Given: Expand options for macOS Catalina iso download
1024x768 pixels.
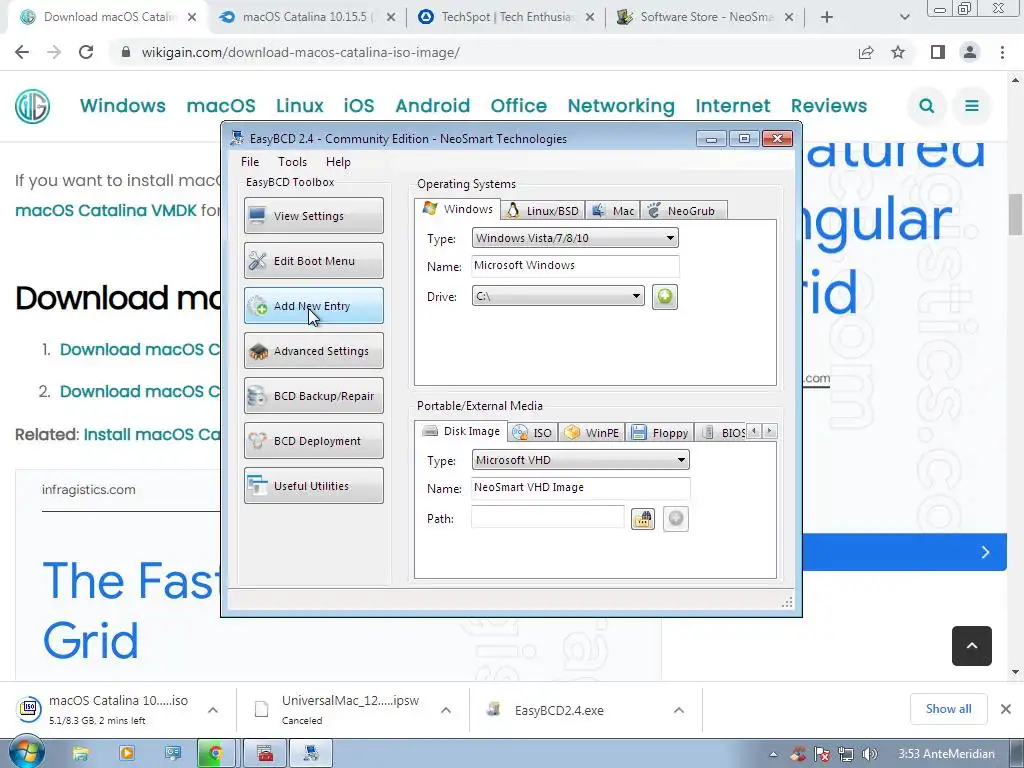Looking at the screenshot, I should [x=213, y=710].
